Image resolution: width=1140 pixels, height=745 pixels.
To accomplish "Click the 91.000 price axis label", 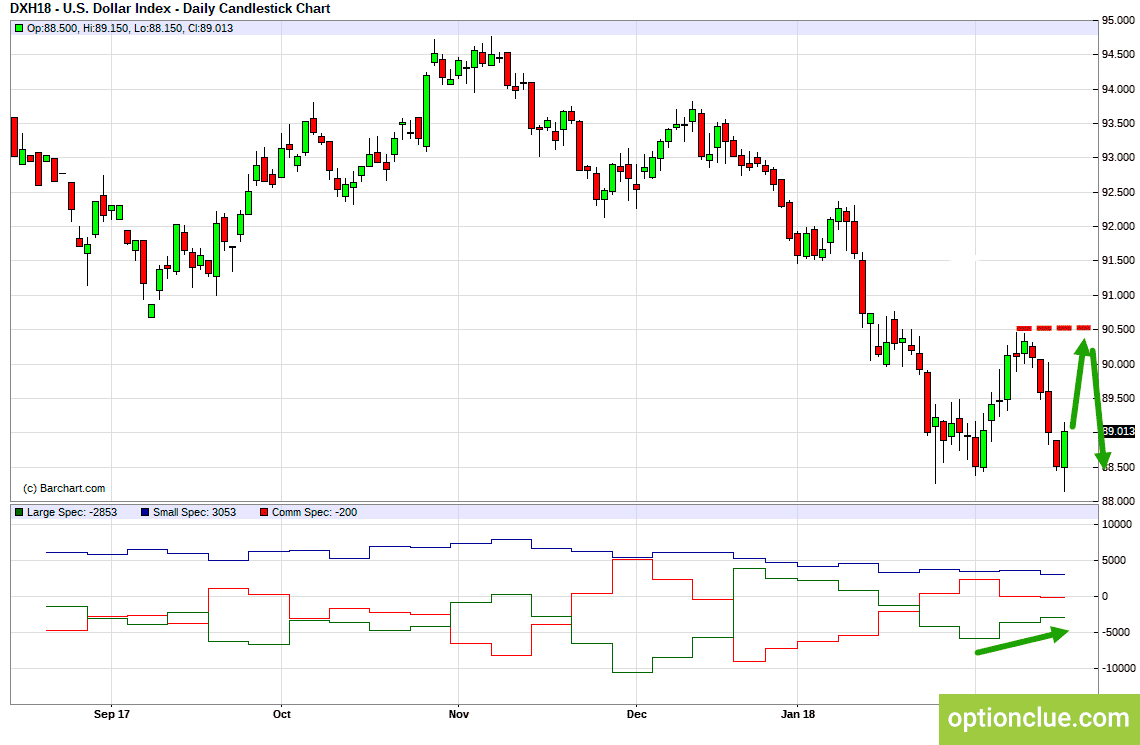I will coord(1118,296).
